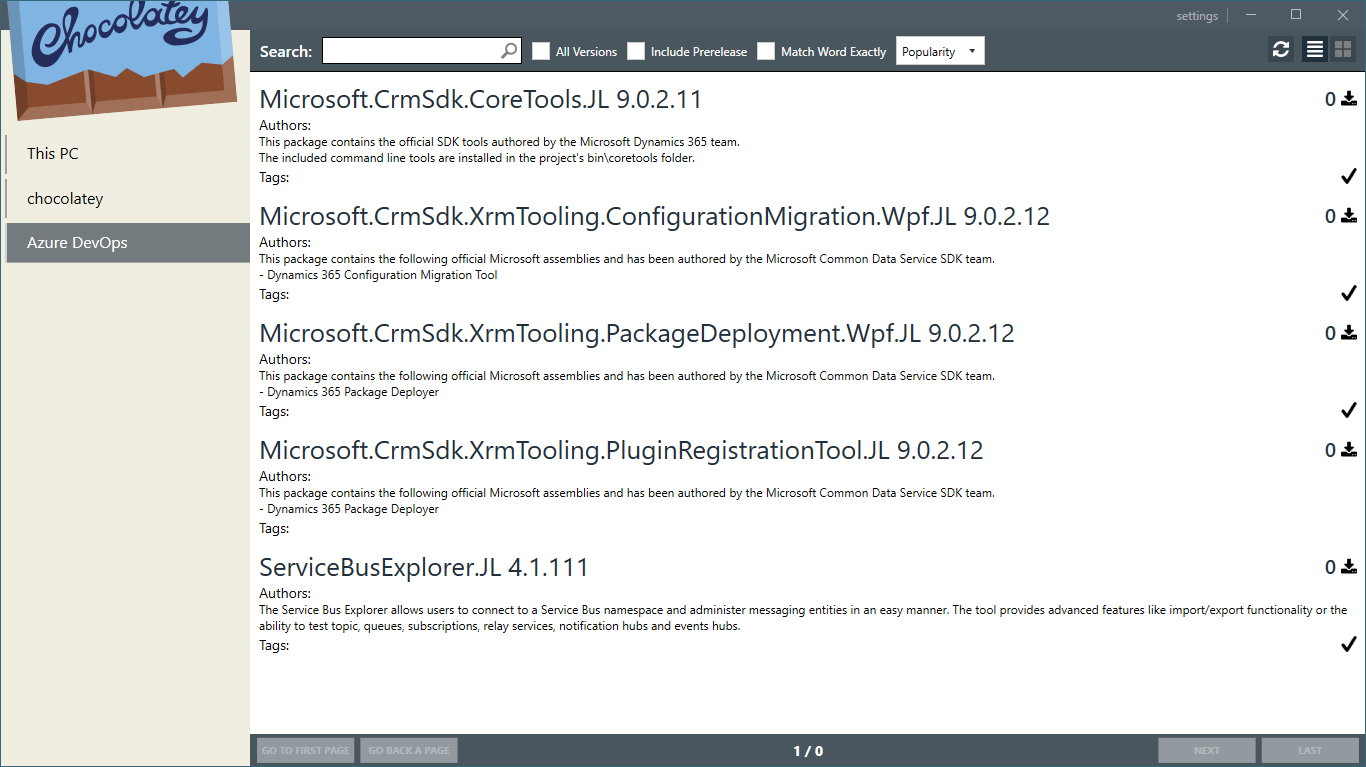The width and height of the screenshot is (1366, 767).
Task: Click installed checkmark for PackageDeployment.Wpf.JL
Action: (x=1349, y=411)
